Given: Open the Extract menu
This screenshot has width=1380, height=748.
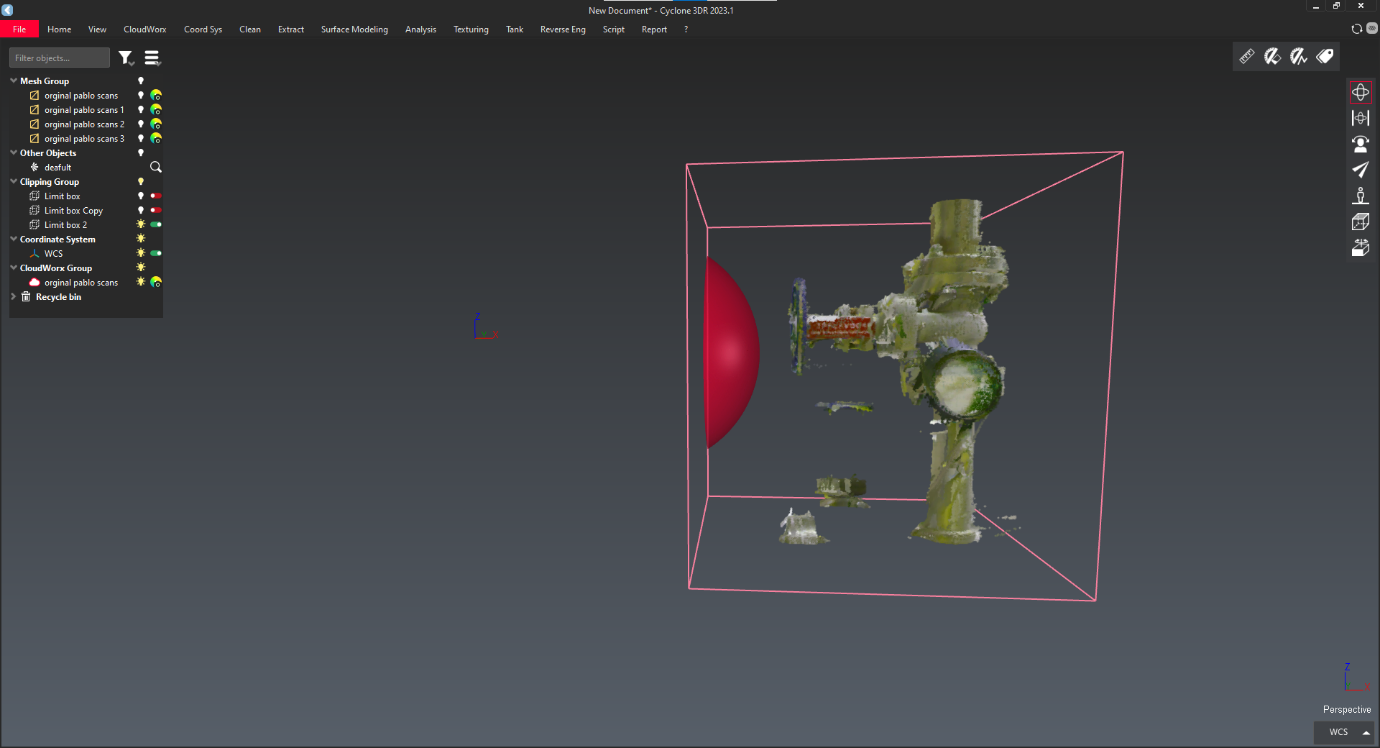Looking at the screenshot, I should (x=291, y=29).
